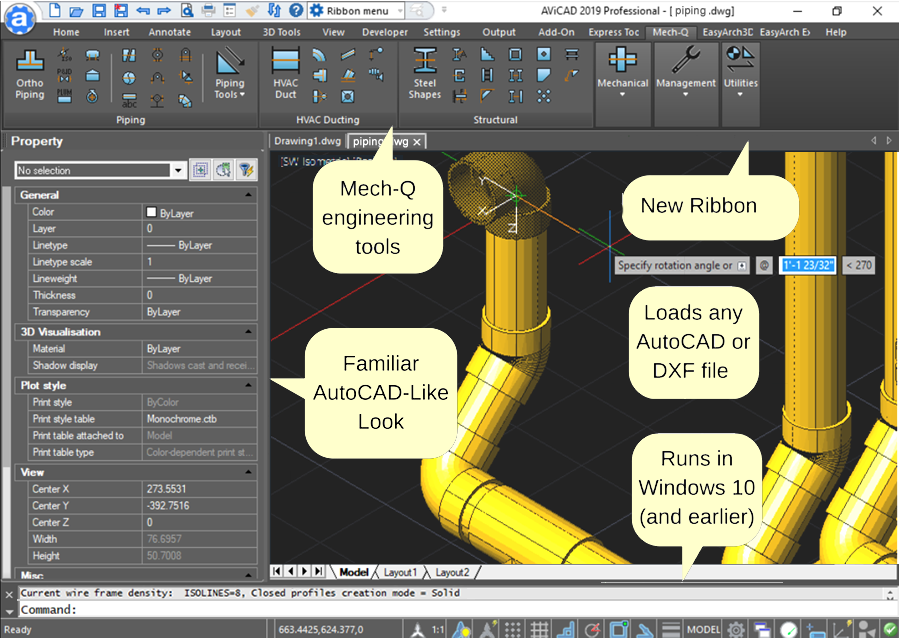Viewport: 903px width, 643px height.
Task: Select the P&ID piping tool icon
Action: pos(64,75)
